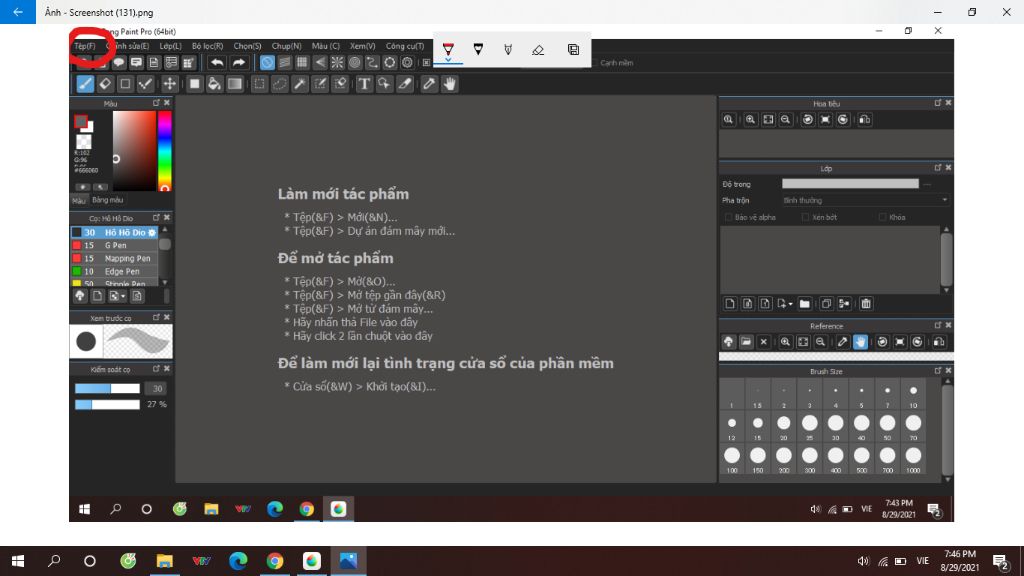
Task: Expand the brush add dropdown under the brush list
Action: click(x=123, y=296)
